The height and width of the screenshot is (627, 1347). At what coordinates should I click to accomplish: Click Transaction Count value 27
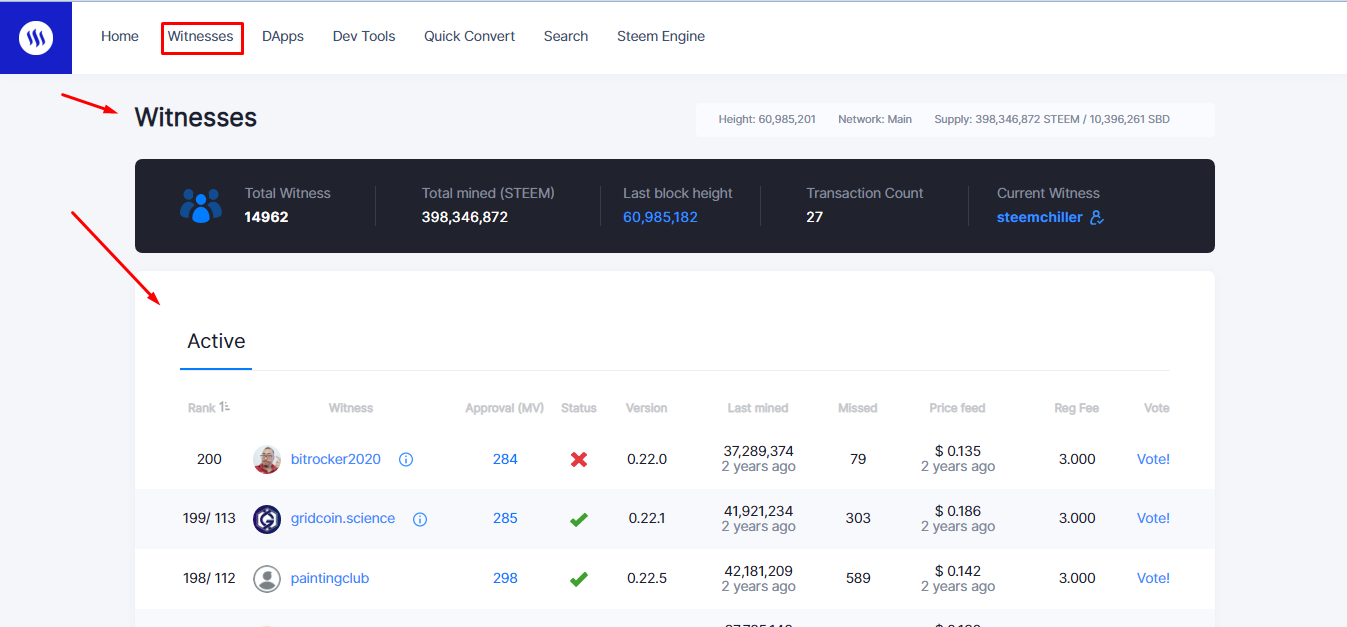point(815,217)
